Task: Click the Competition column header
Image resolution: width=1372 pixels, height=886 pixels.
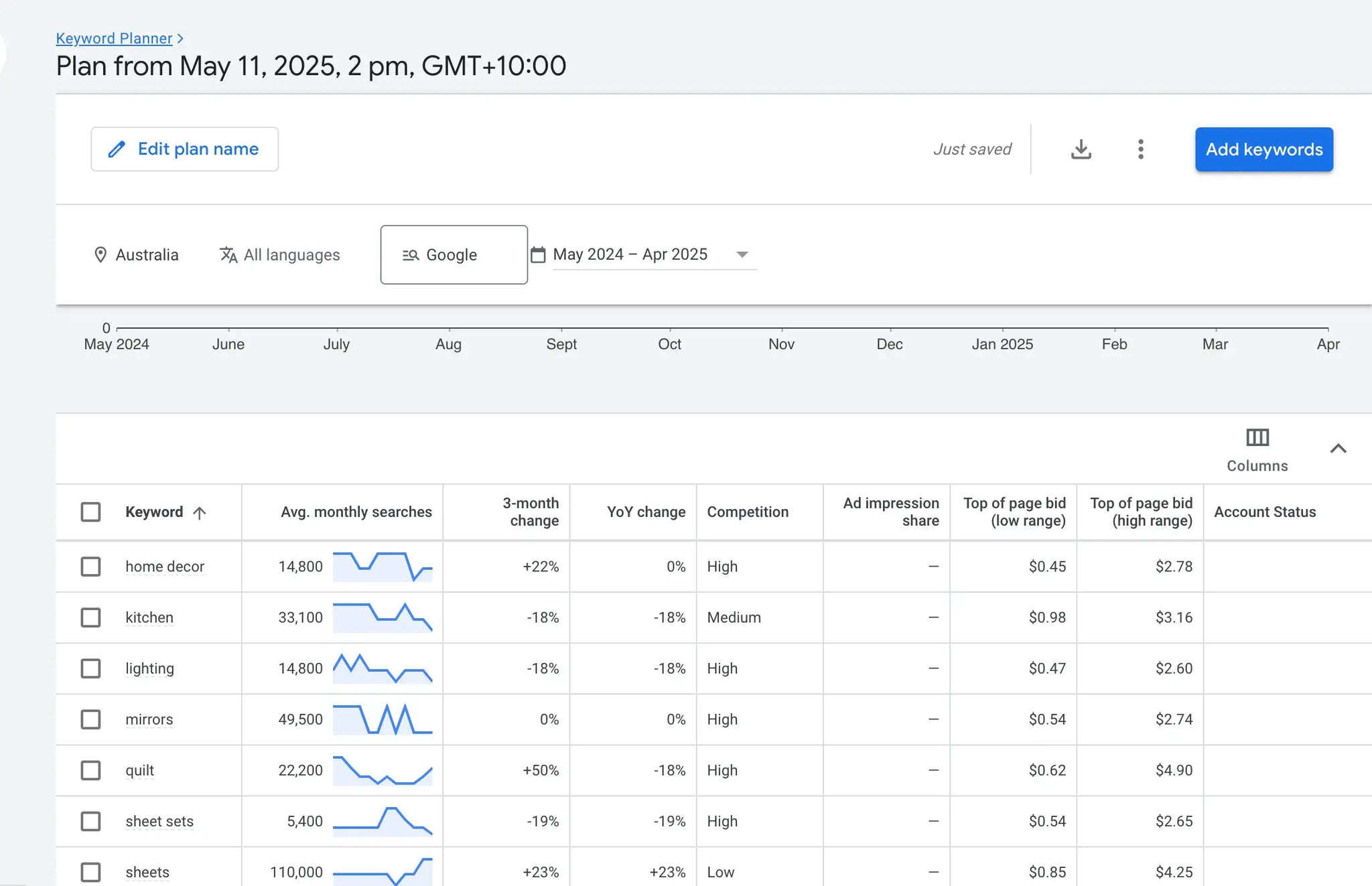Action: coord(748,512)
